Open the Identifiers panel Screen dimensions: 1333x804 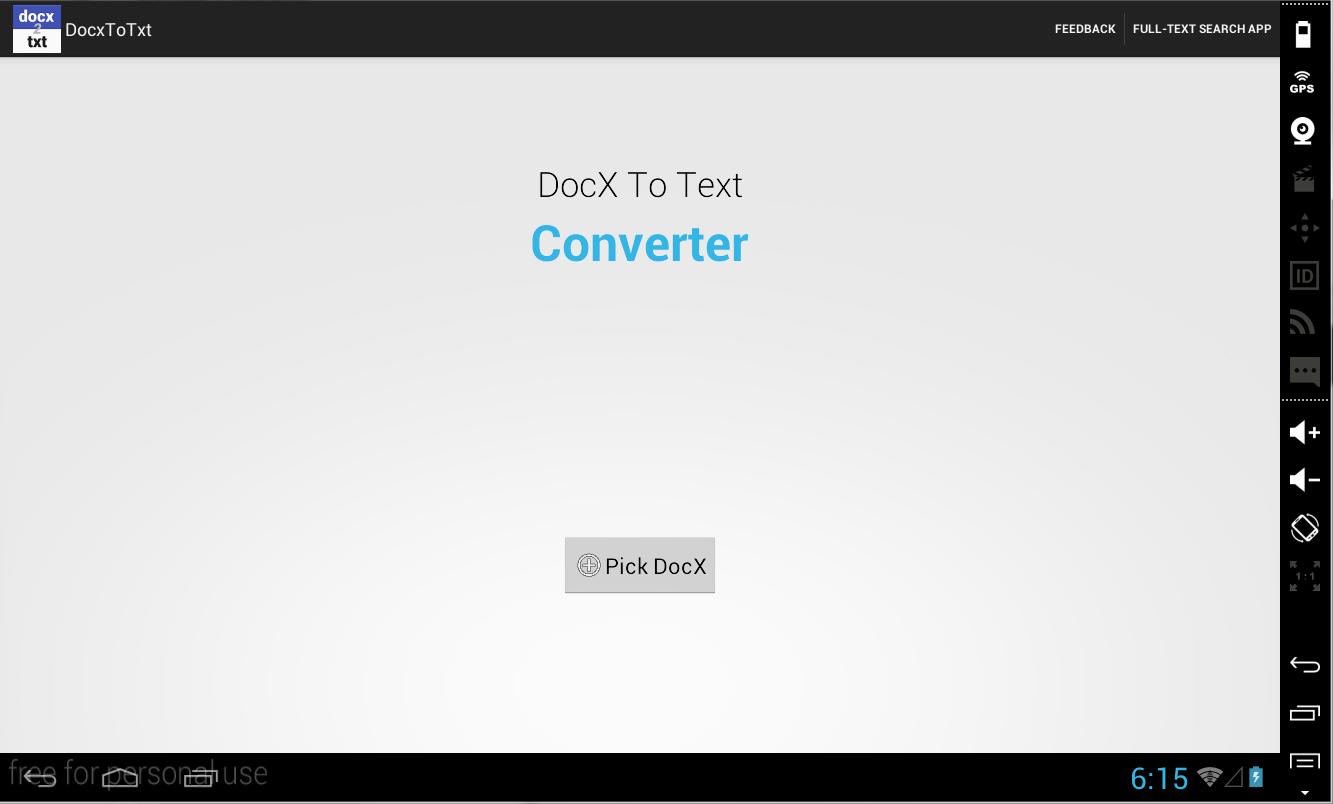pos(1304,274)
